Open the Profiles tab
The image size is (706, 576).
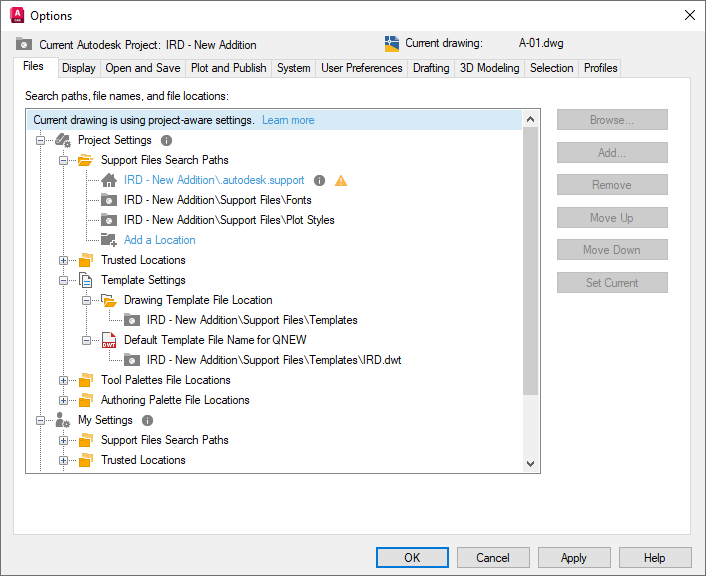point(600,68)
